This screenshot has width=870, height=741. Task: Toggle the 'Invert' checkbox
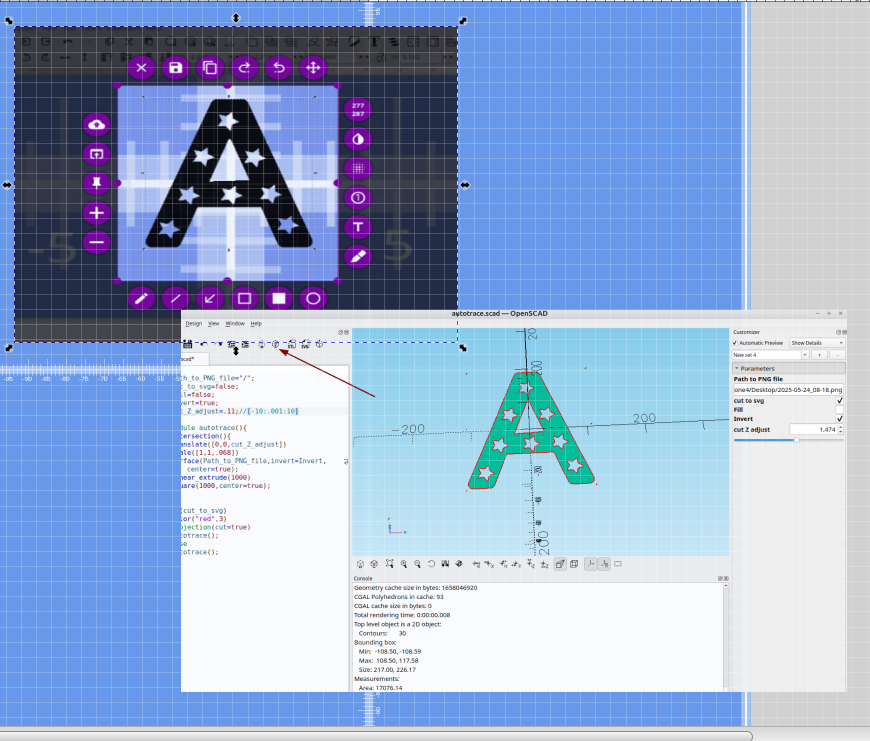839,418
